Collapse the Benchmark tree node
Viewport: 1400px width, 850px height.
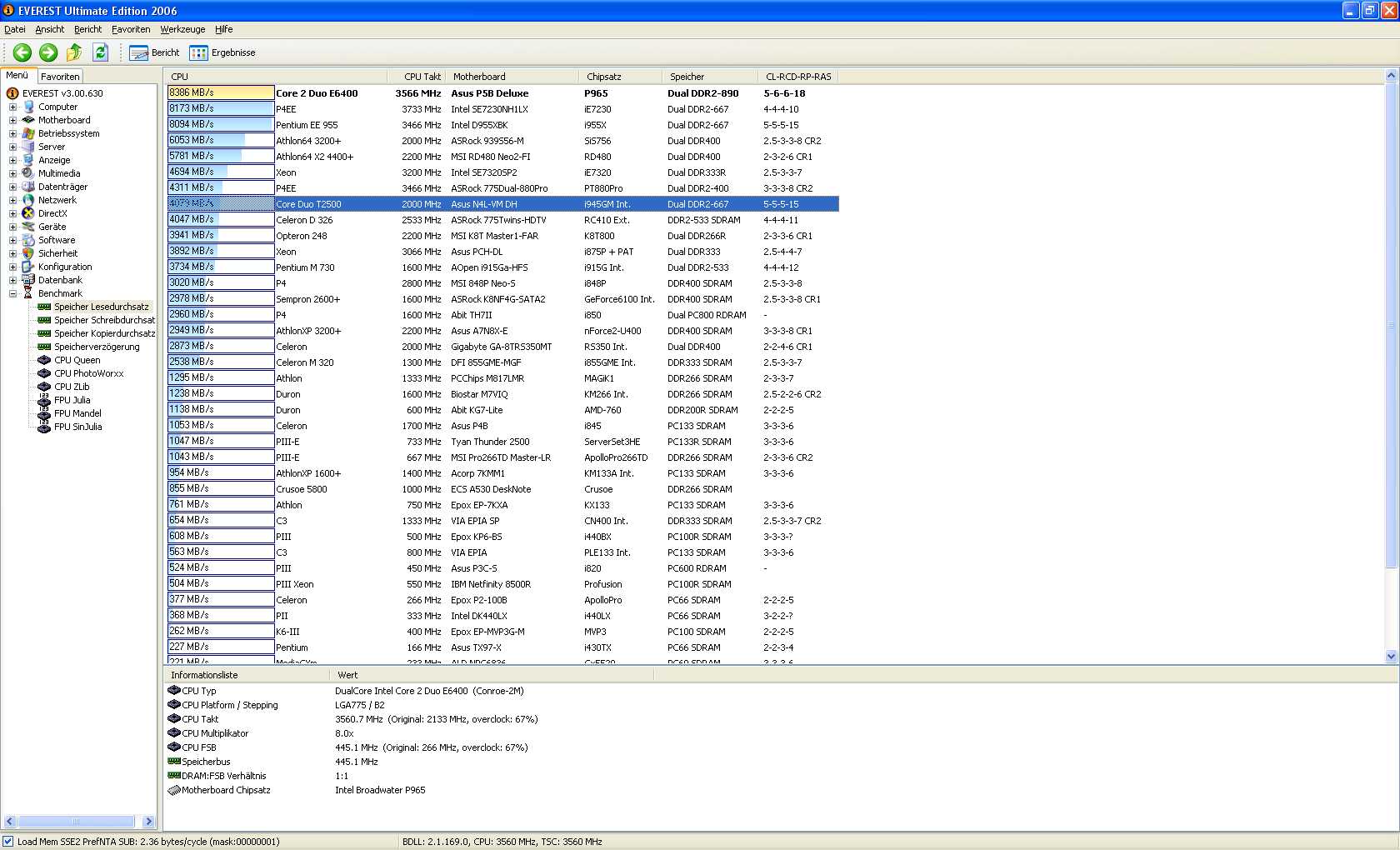[x=12, y=293]
